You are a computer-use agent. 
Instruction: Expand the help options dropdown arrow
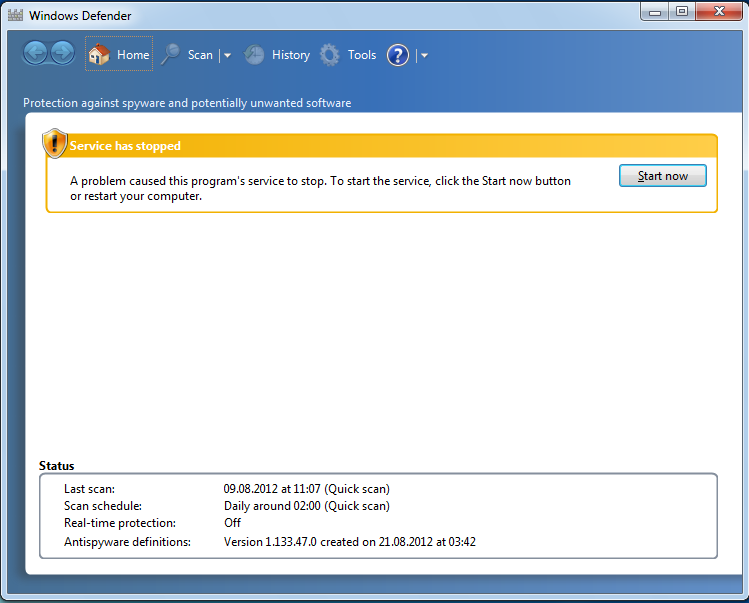coord(424,56)
